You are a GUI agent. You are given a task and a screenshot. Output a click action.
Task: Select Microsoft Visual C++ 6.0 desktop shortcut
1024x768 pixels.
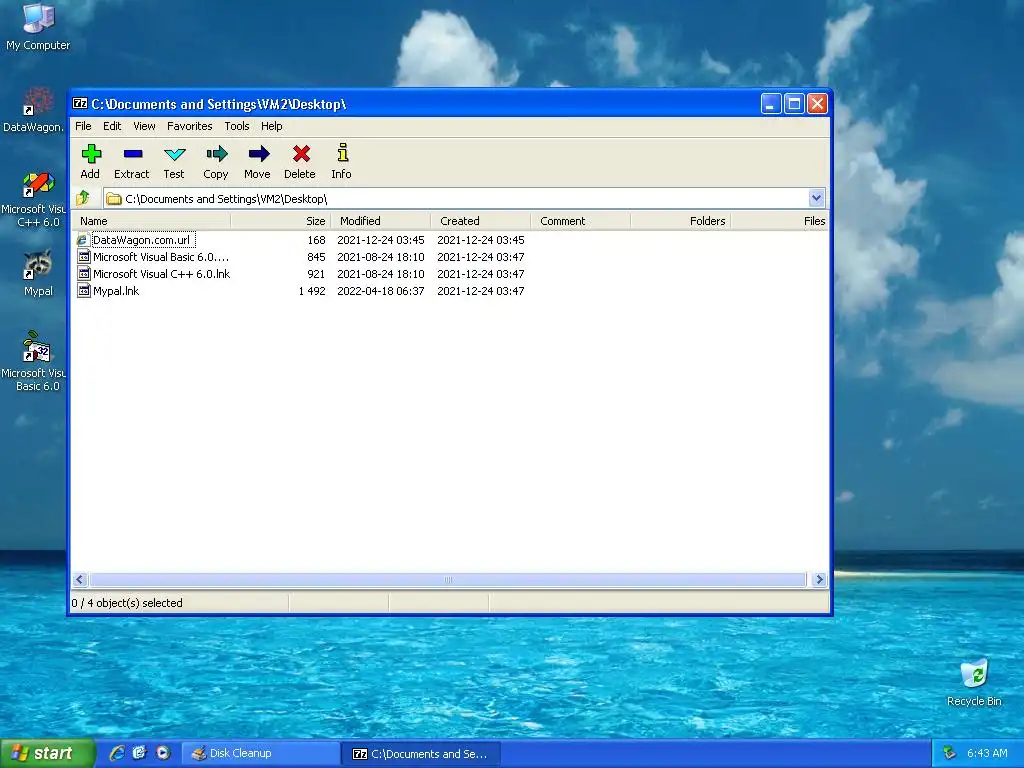coord(34,200)
